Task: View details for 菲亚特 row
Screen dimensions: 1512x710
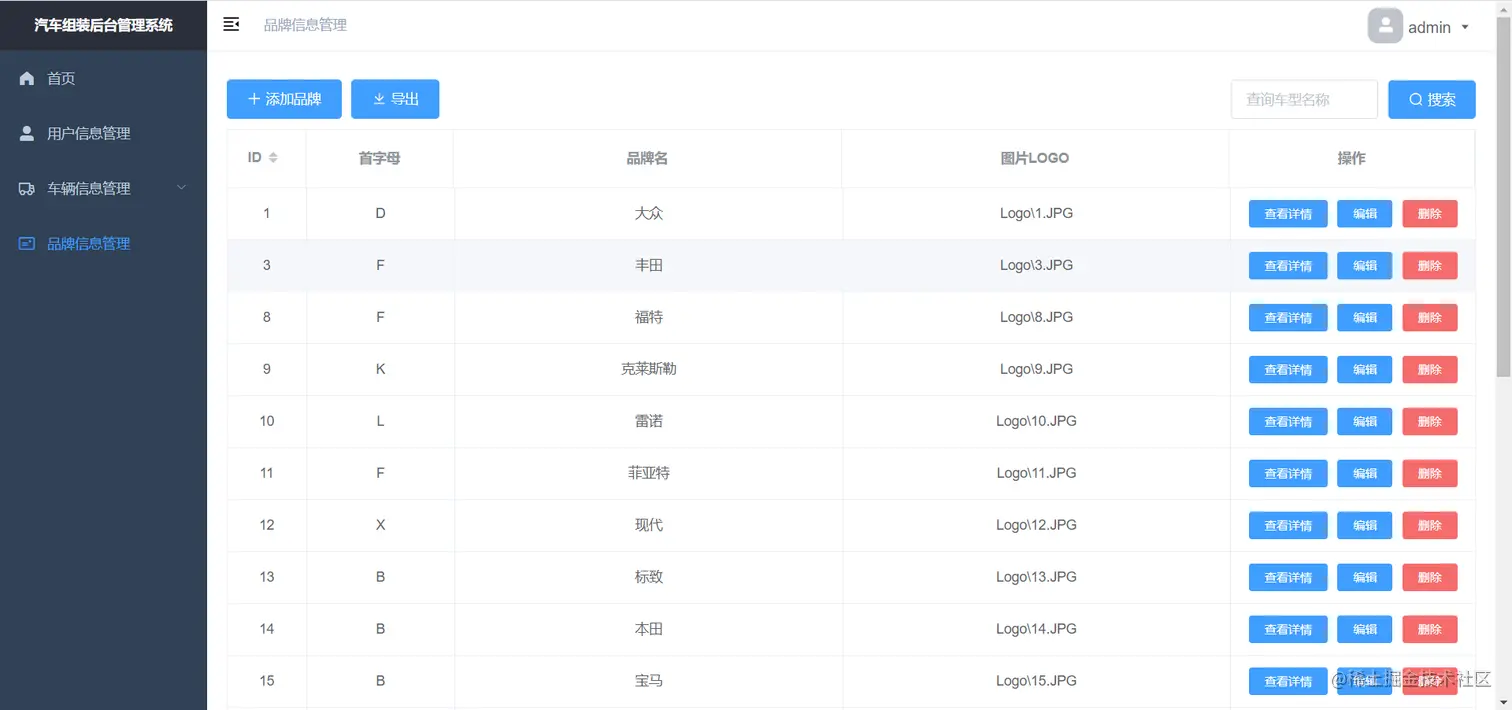Action: pyautogui.click(x=1288, y=474)
